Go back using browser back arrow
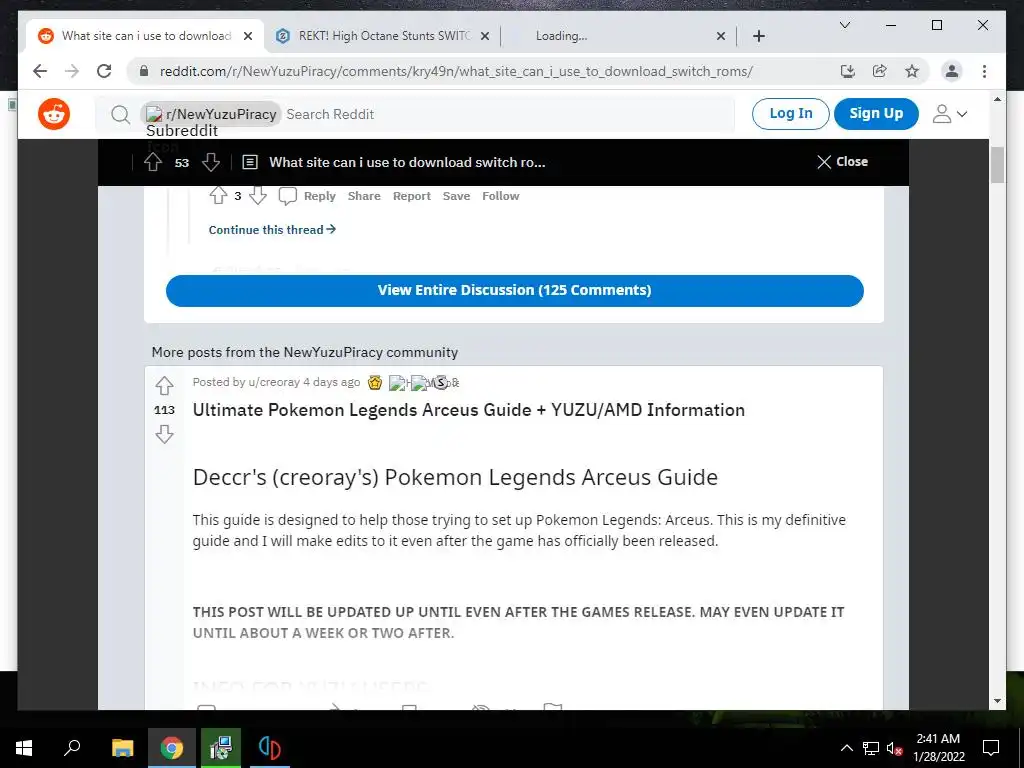This screenshot has height=768, width=1024. coord(40,71)
